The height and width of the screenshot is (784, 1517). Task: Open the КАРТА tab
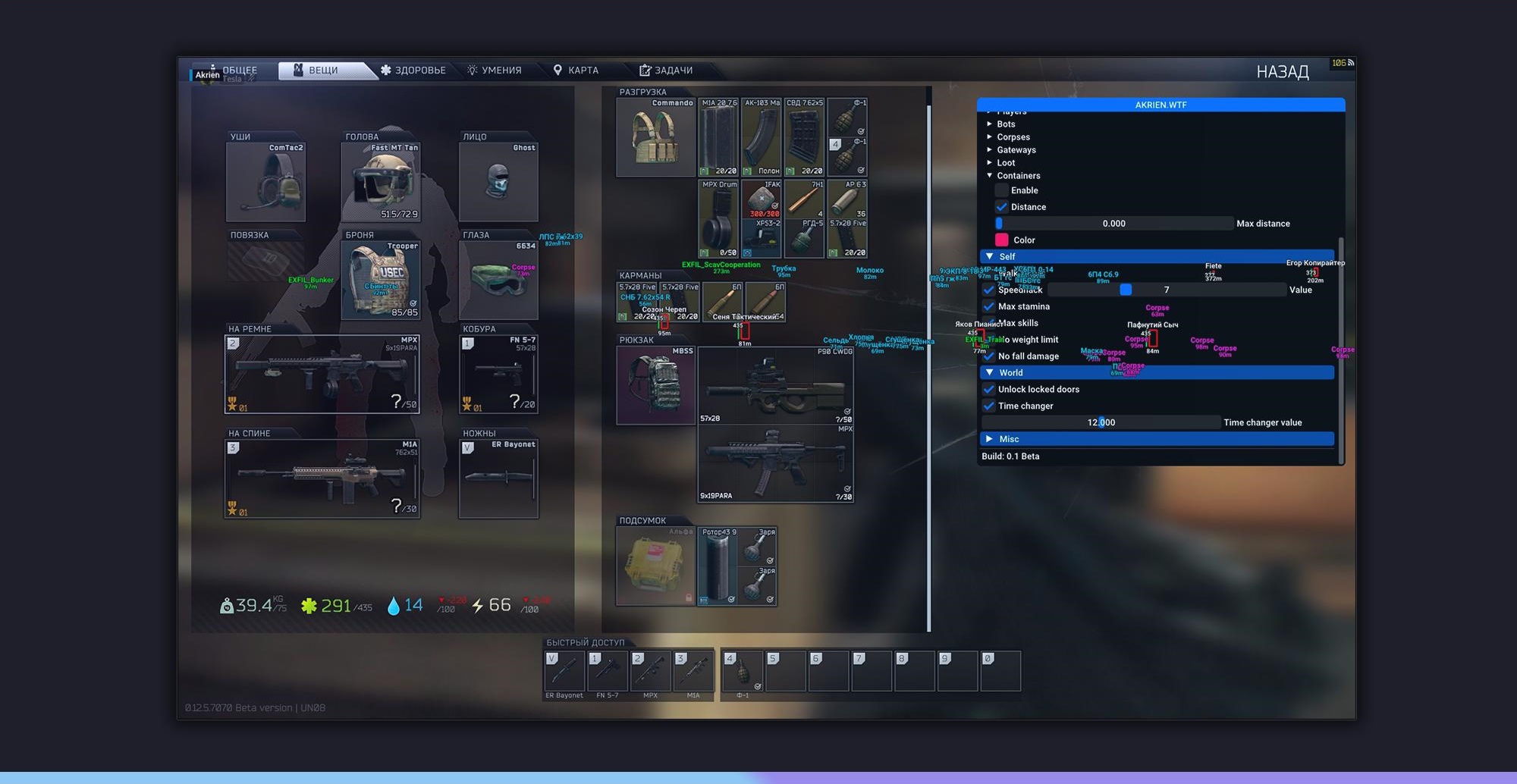[x=576, y=71]
